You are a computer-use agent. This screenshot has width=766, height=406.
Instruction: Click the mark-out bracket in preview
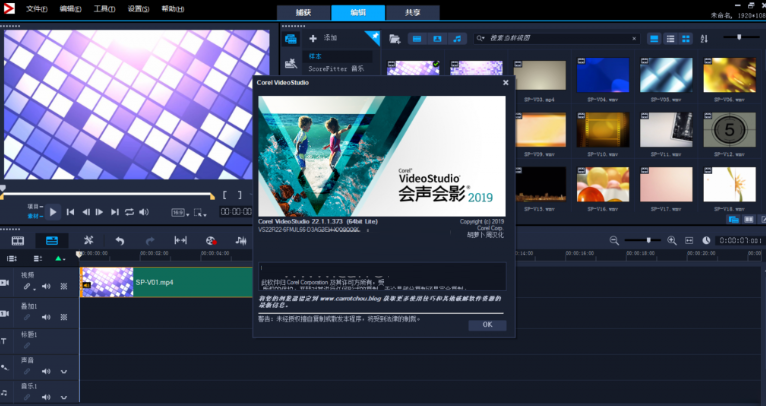(239, 195)
